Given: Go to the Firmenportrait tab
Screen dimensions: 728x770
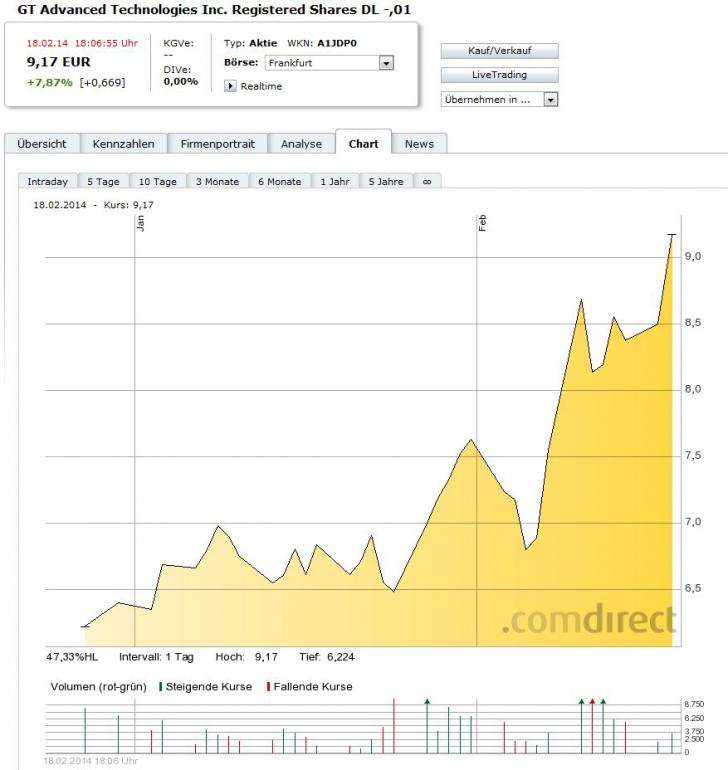Looking at the screenshot, I should point(217,144).
